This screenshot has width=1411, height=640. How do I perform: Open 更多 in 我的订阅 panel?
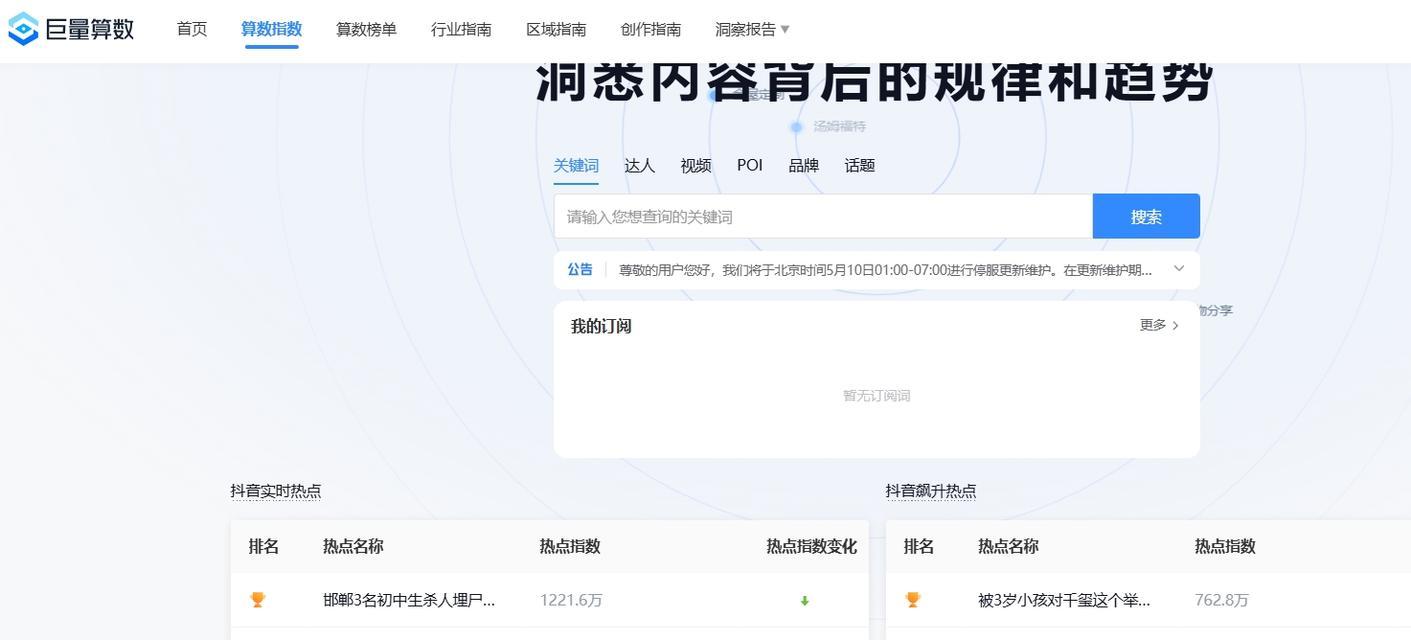pyautogui.click(x=1159, y=325)
